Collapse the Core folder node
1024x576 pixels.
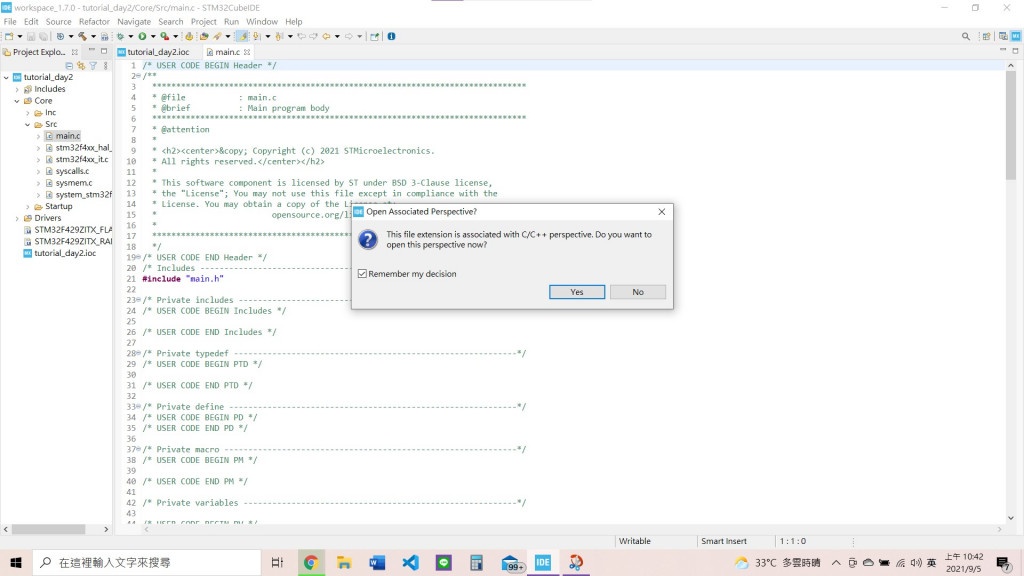17,101
